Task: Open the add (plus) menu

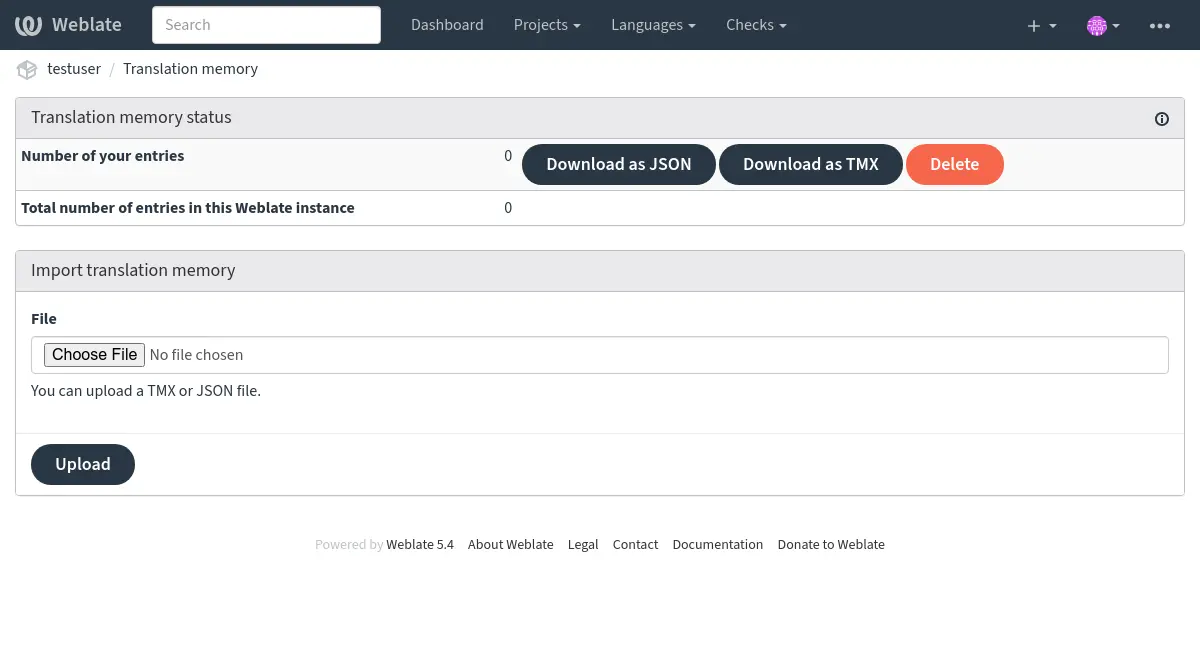Action: point(1041,25)
